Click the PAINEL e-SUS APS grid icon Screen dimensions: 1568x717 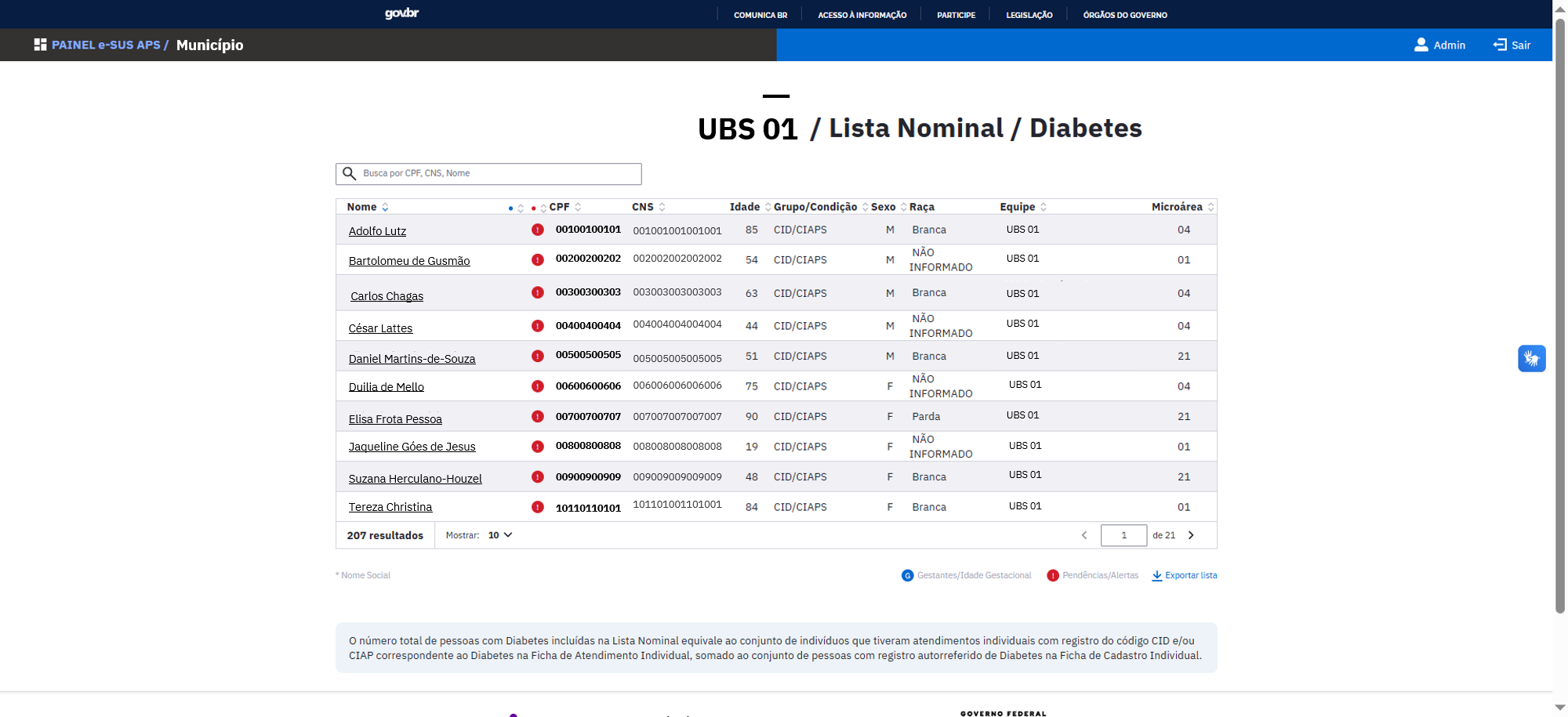39,44
